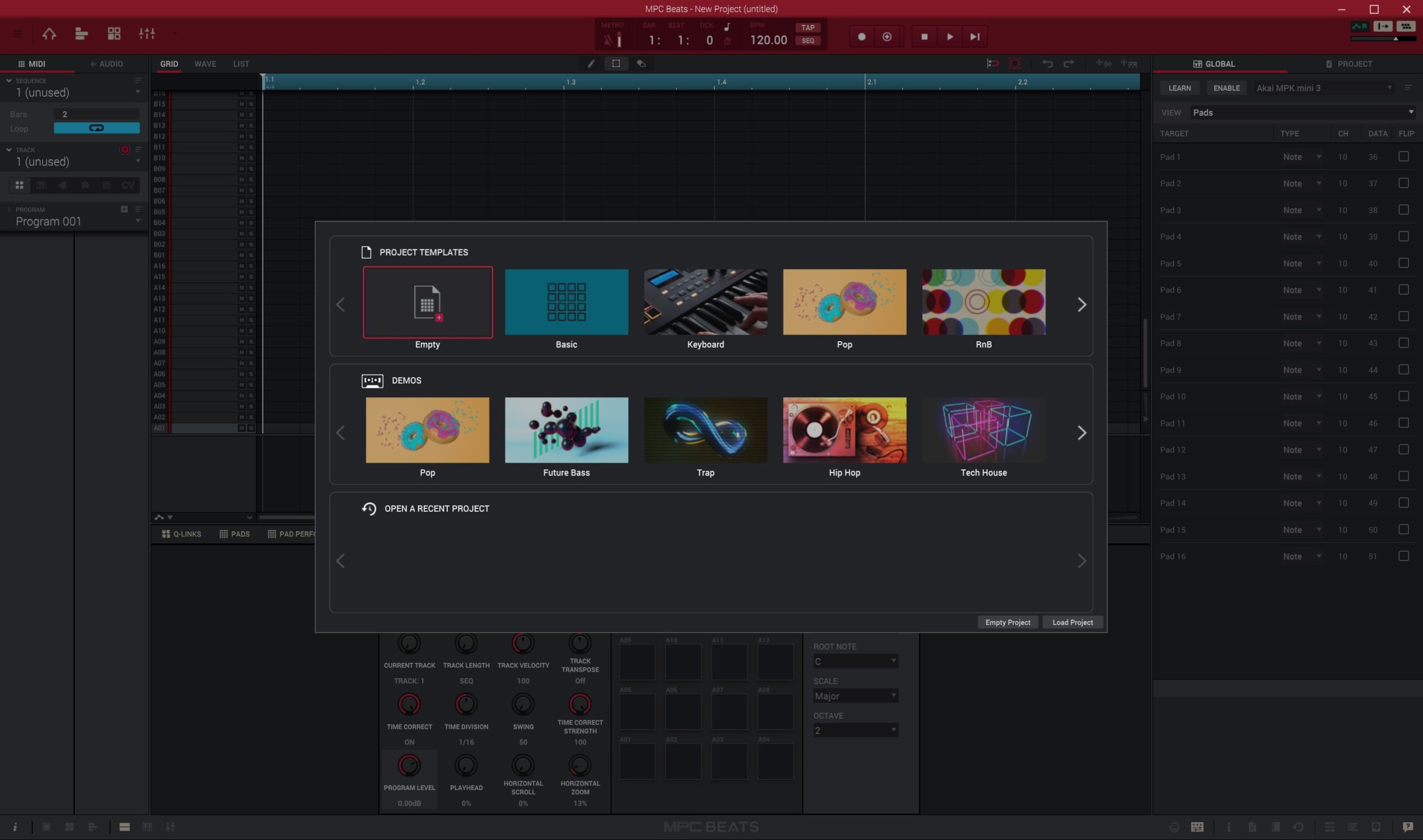Switch to the MIDI tab
This screenshot has width=1423, height=840.
(x=32, y=64)
